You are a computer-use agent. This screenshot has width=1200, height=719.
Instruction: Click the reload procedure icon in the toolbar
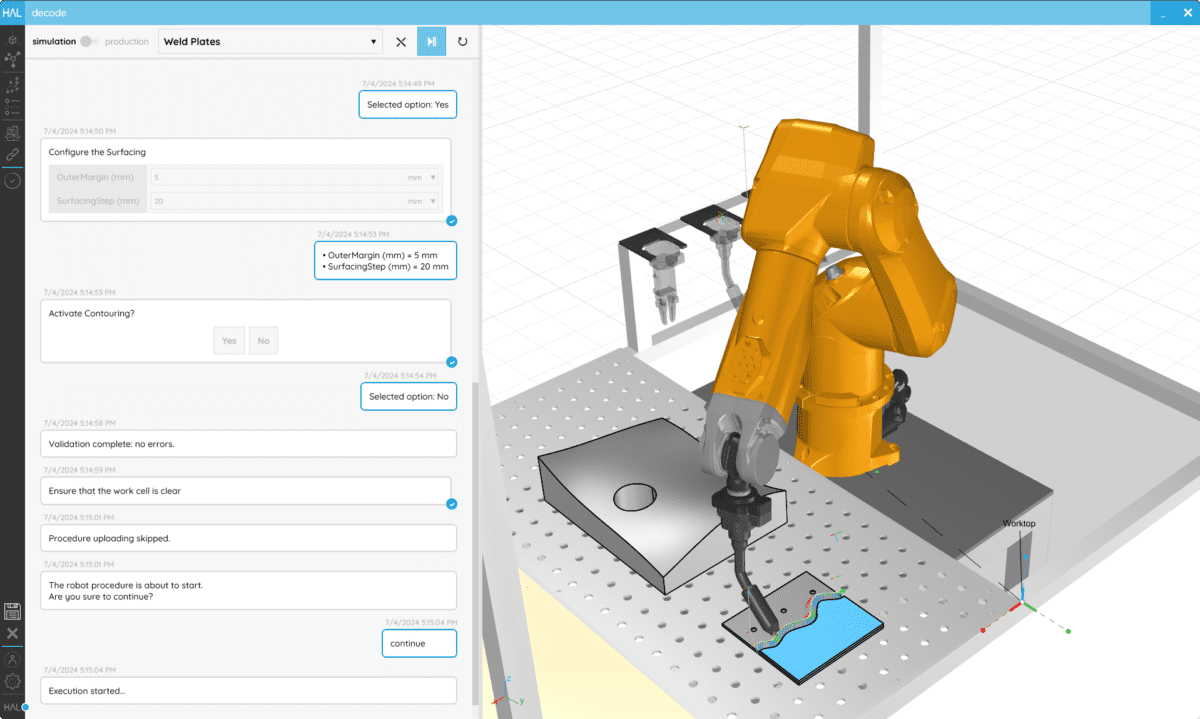(x=461, y=41)
